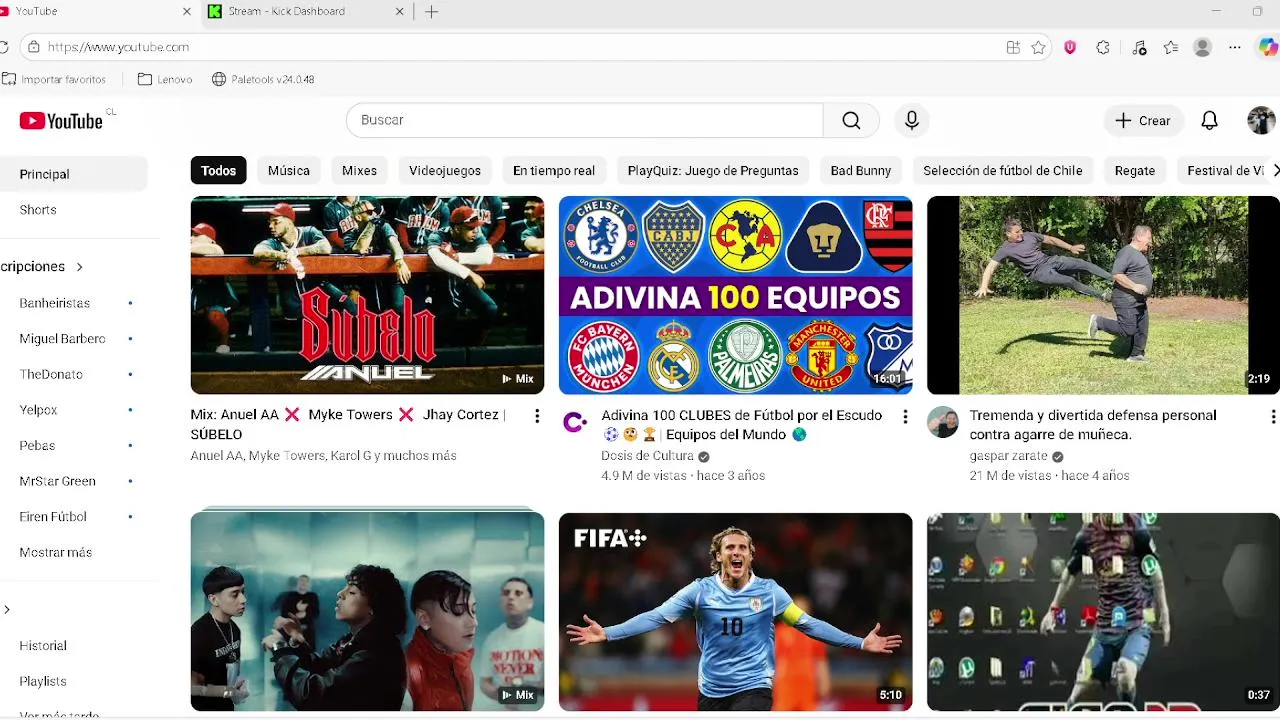Screen dimensions: 1280x720
Task: Click the Crear button
Action: tap(1144, 120)
